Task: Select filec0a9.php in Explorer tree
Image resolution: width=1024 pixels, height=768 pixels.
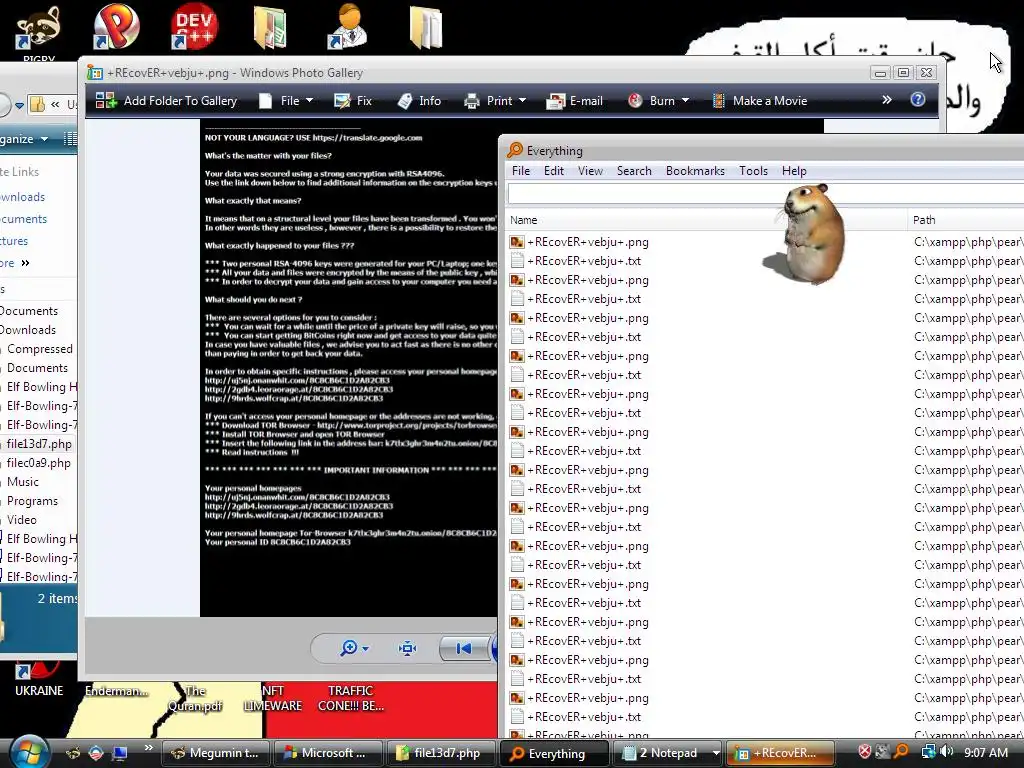Action: point(39,463)
